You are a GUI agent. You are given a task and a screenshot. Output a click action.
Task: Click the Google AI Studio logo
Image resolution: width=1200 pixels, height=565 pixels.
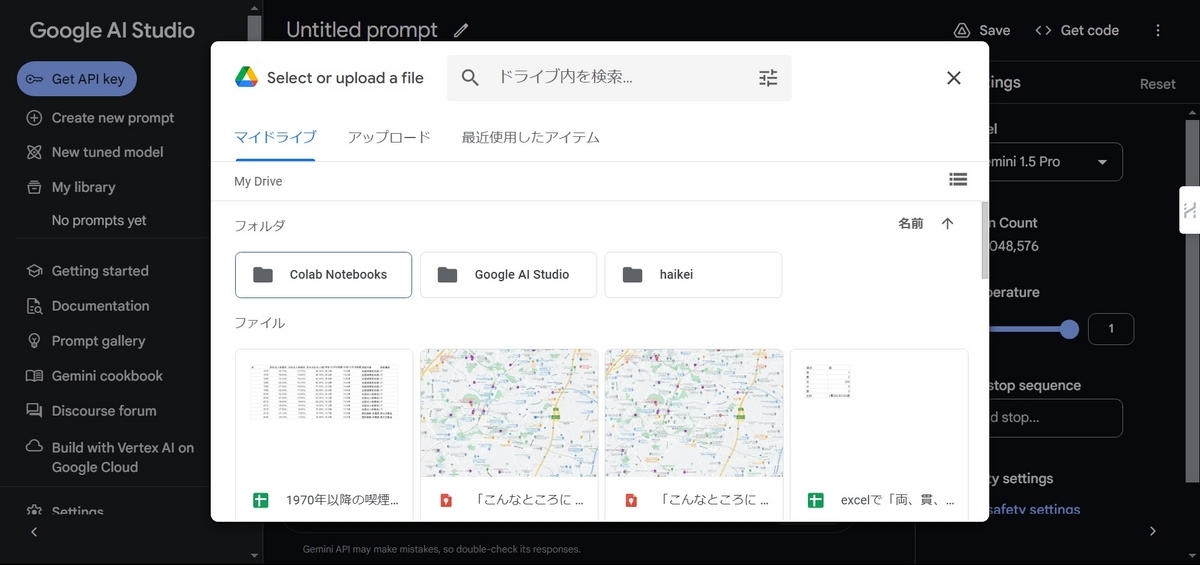point(112,30)
